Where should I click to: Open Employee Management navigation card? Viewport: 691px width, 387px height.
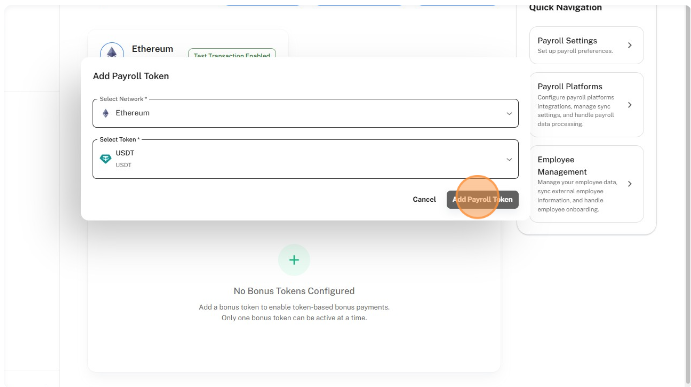click(586, 184)
